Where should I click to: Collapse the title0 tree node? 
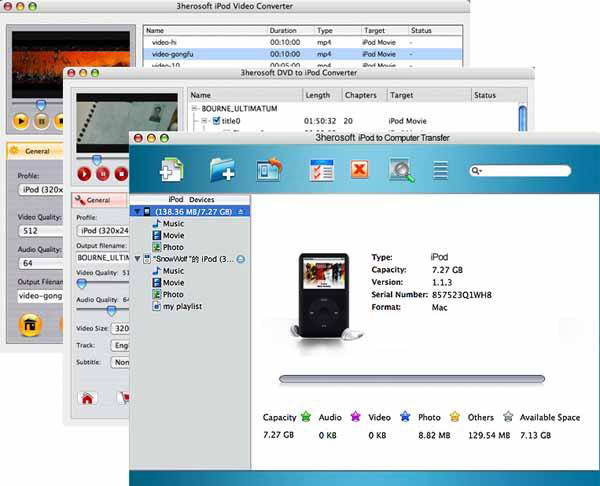click(x=204, y=121)
